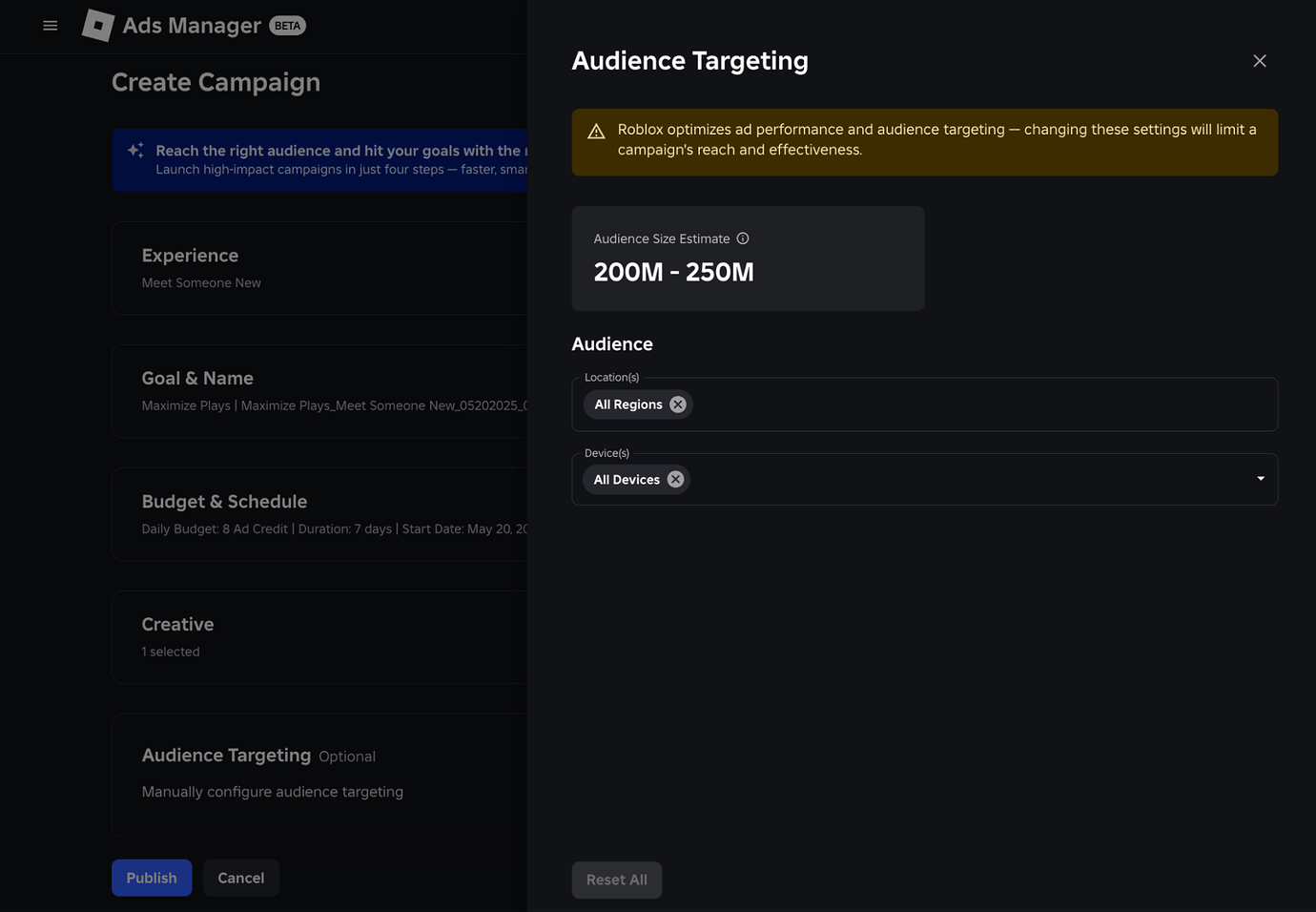Click the sparkle icon in the banner
This screenshot has height=912, width=1316.
click(135, 150)
